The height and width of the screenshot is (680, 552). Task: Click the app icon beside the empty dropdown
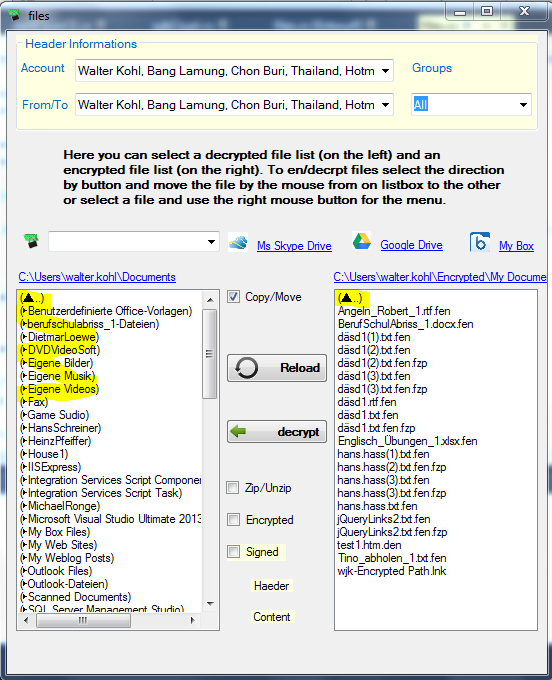tap(31, 240)
